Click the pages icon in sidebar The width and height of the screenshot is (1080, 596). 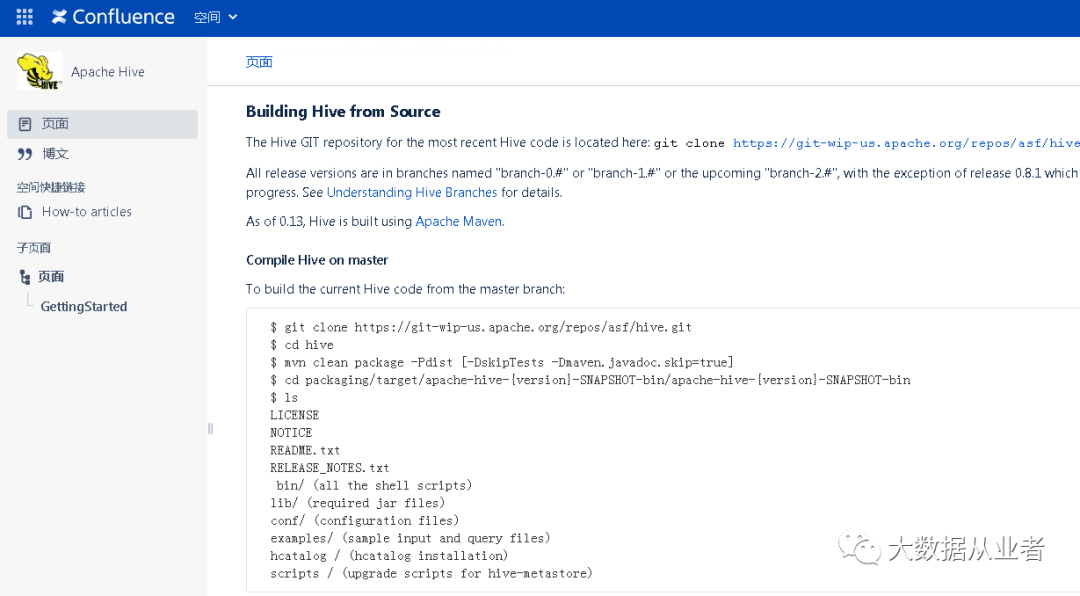[x=25, y=124]
